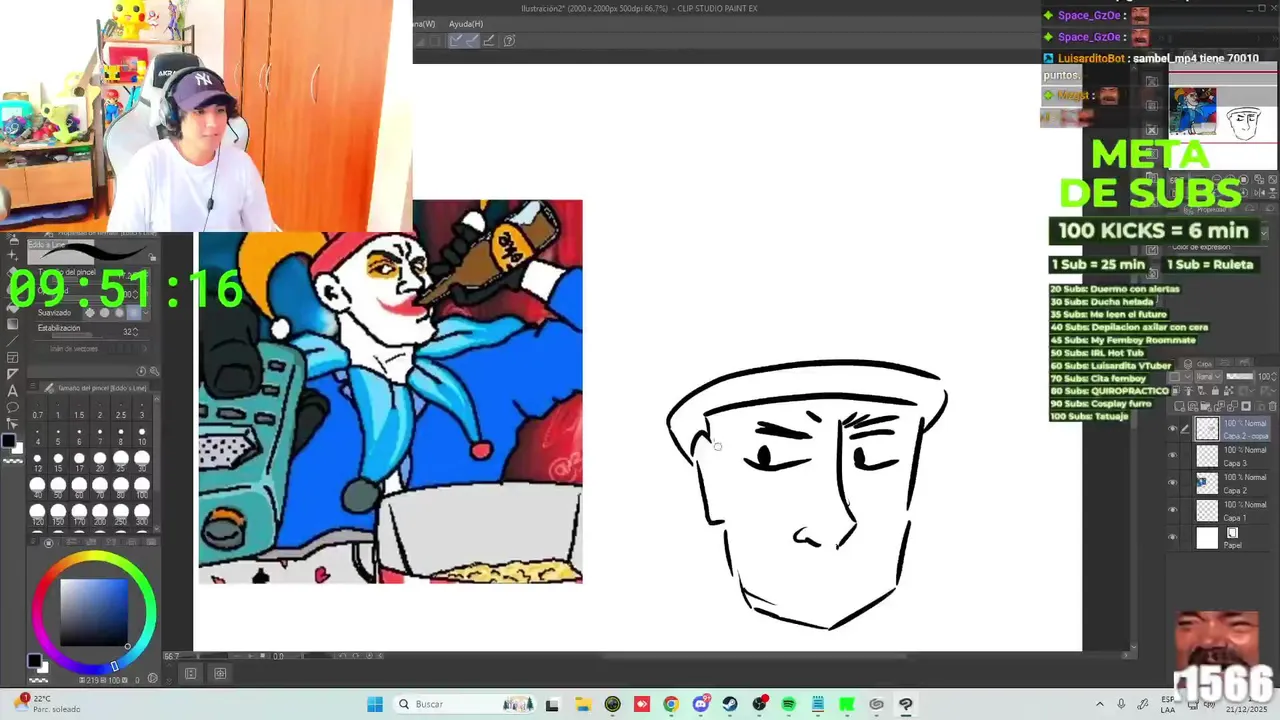Choose brush size 300 preset
This screenshot has height=720, width=1280.
point(142,513)
